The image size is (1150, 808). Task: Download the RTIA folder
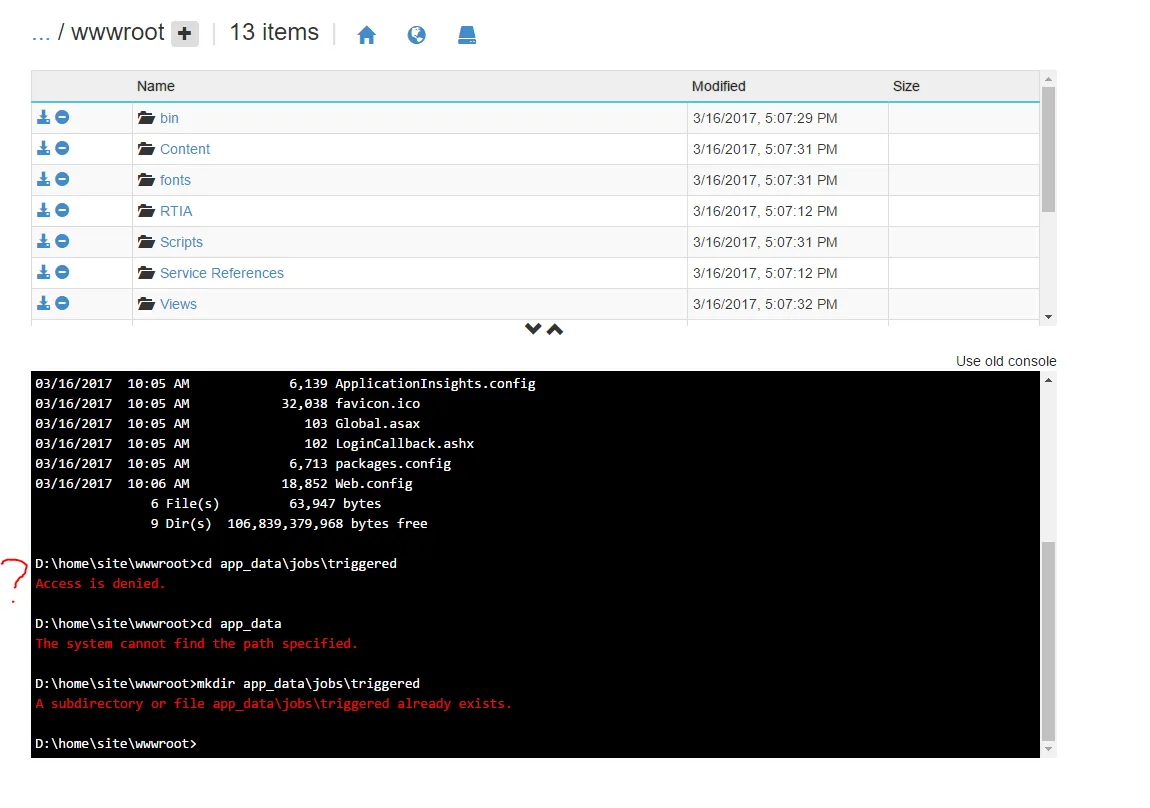[43, 210]
